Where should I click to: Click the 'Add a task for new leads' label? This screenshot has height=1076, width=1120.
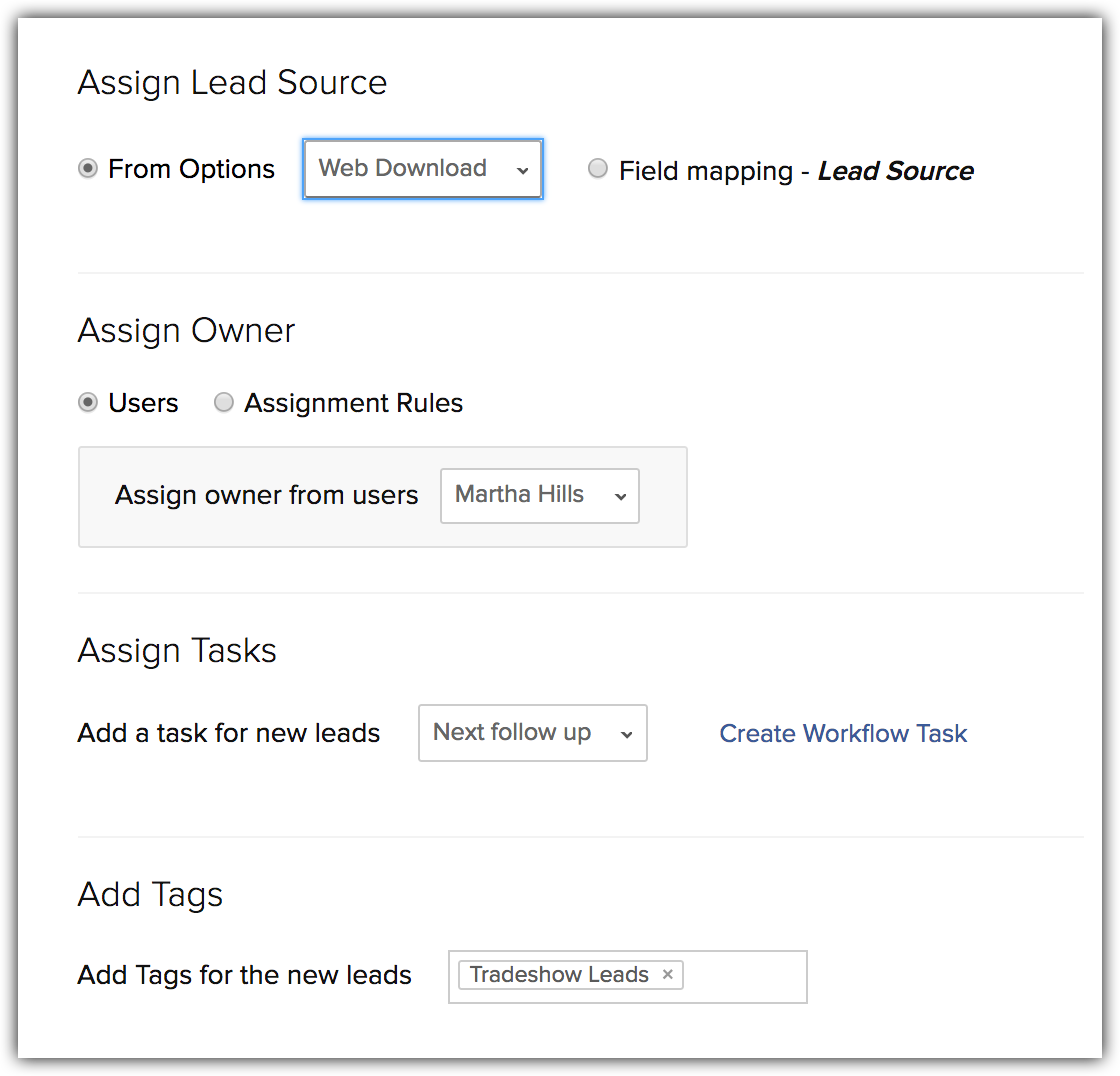[229, 733]
